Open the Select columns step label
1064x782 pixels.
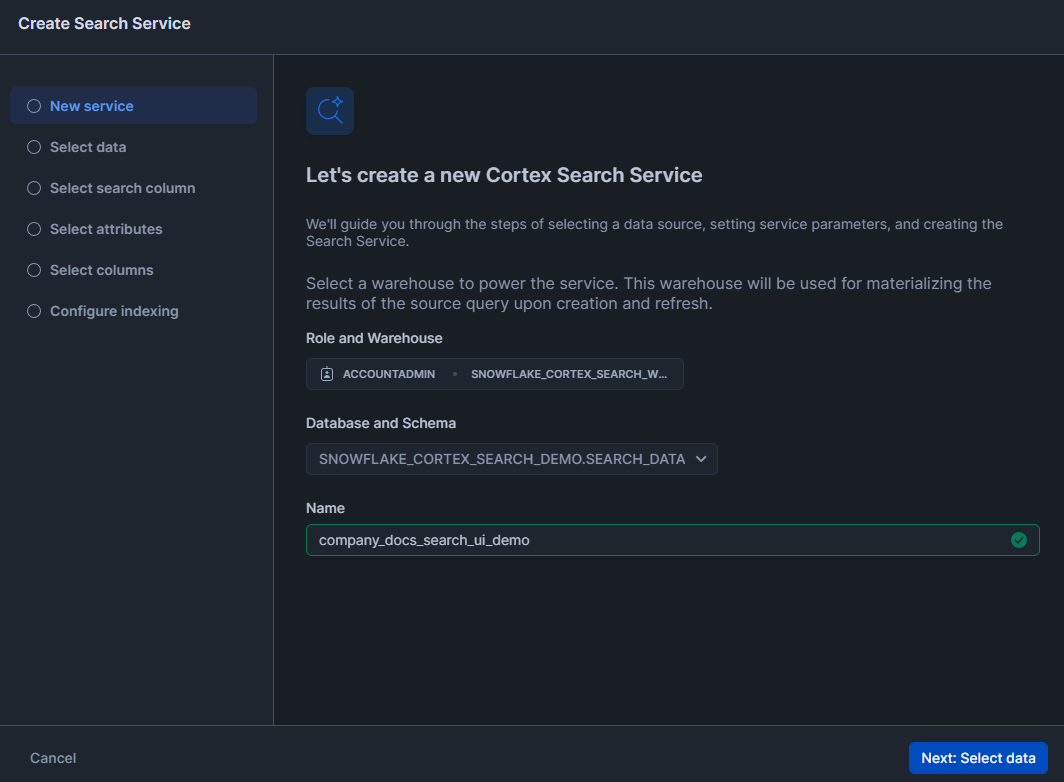102,270
